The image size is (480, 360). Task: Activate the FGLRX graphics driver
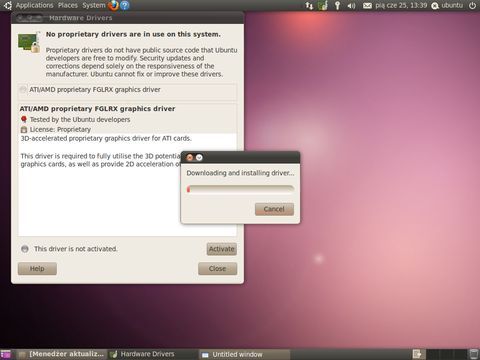click(222, 249)
